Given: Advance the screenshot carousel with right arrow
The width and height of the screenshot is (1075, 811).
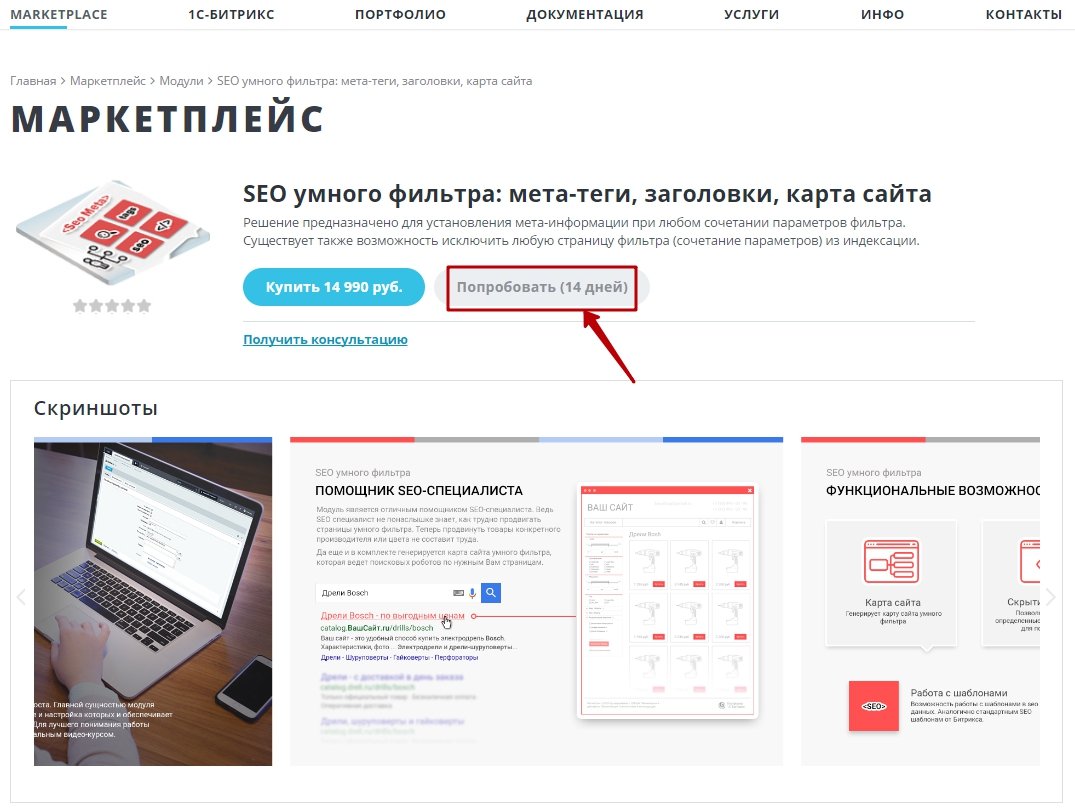Looking at the screenshot, I should click(1050, 597).
